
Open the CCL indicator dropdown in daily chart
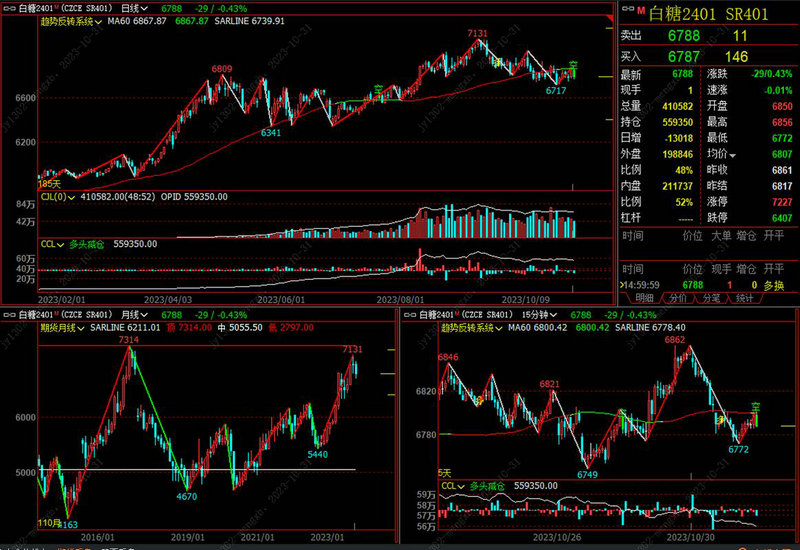pos(62,243)
